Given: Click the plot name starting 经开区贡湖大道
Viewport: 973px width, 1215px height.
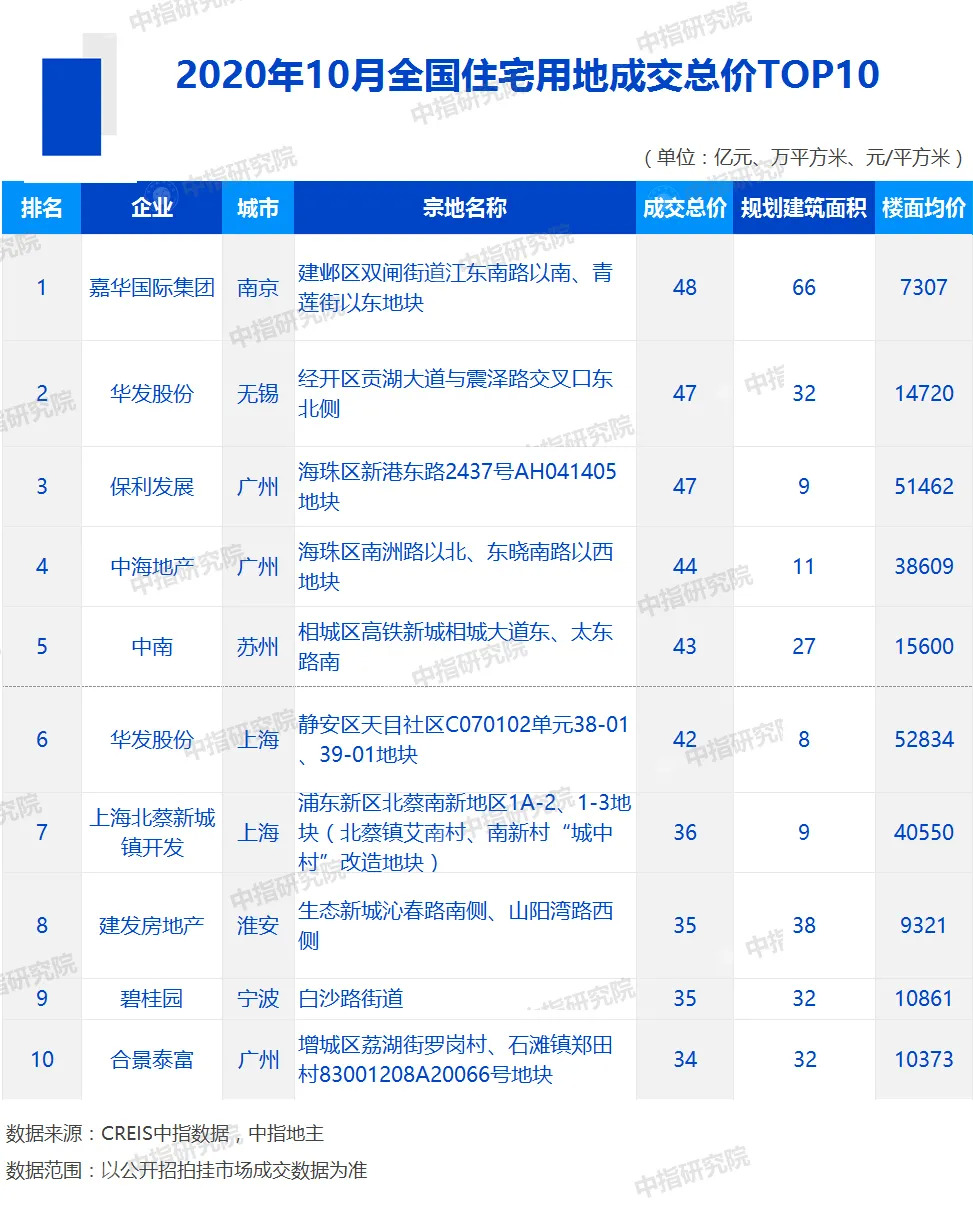Looking at the screenshot, I should [456, 394].
